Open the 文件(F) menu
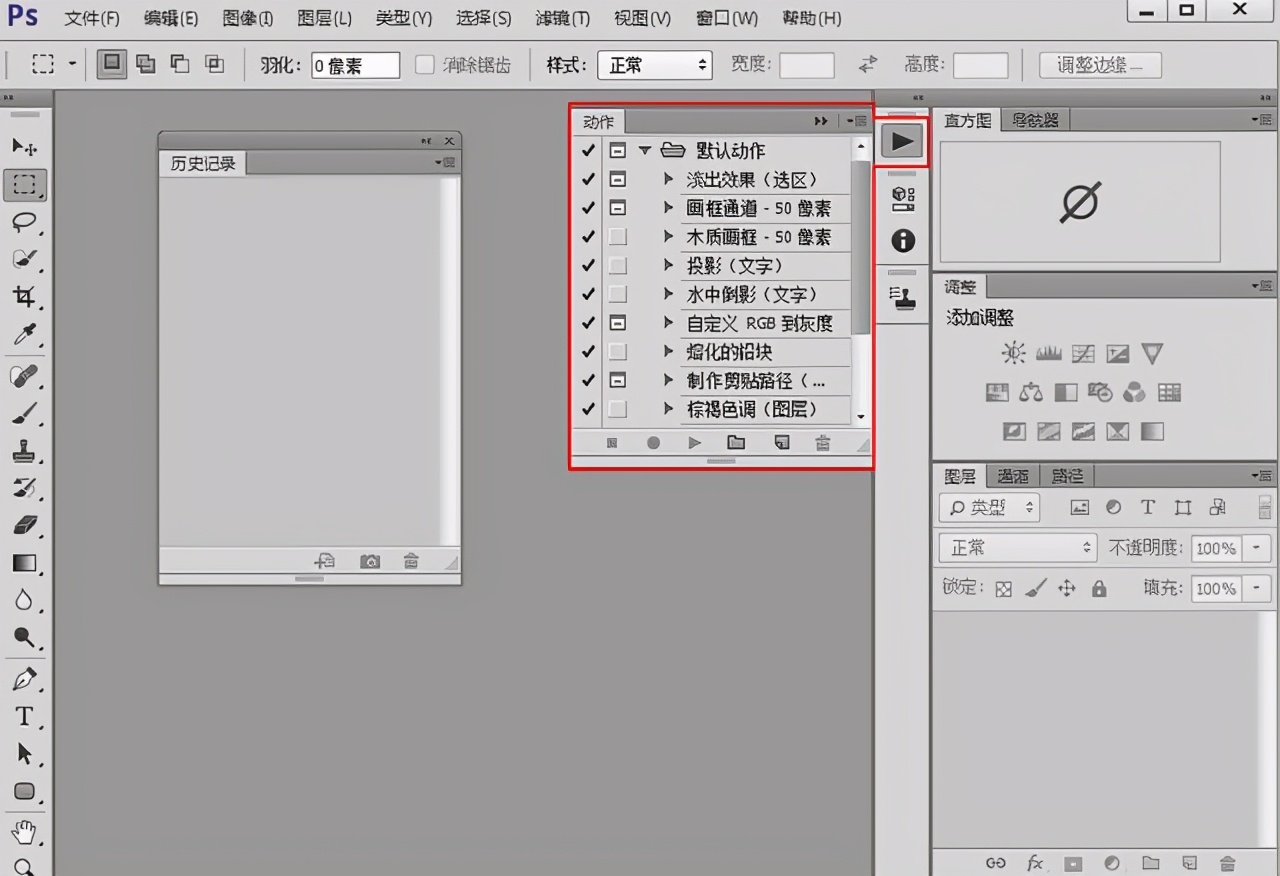Viewport: 1280px width, 876px height. pos(92,18)
